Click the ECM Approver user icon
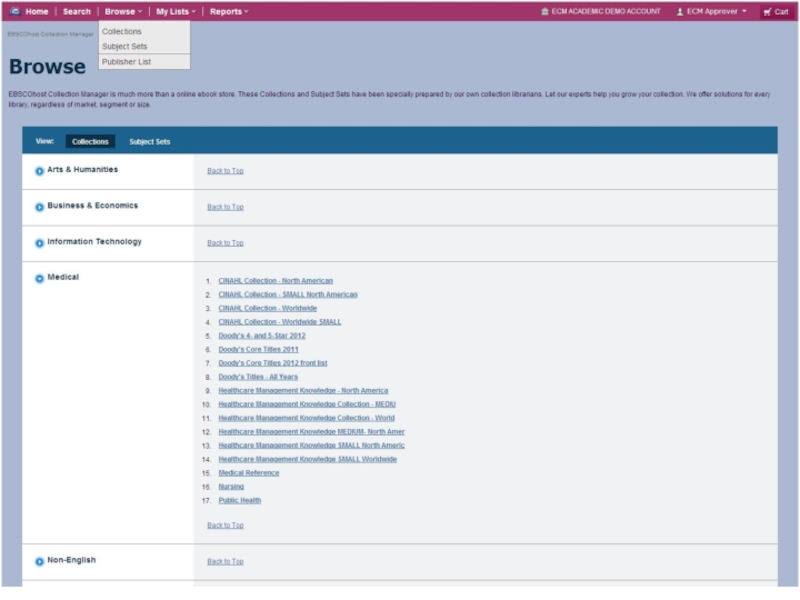This screenshot has height=600, width=800. pyautogui.click(x=680, y=12)
